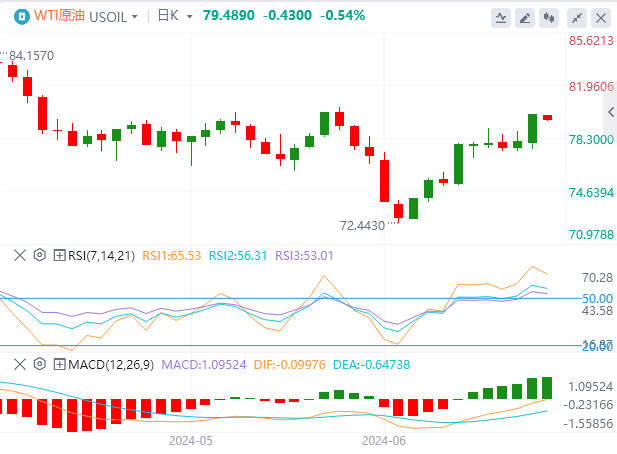The height and width of the screenshot is (454, 617).
Task: Click the 70.9788 price axis label
Action: click(x=591, y=235)
